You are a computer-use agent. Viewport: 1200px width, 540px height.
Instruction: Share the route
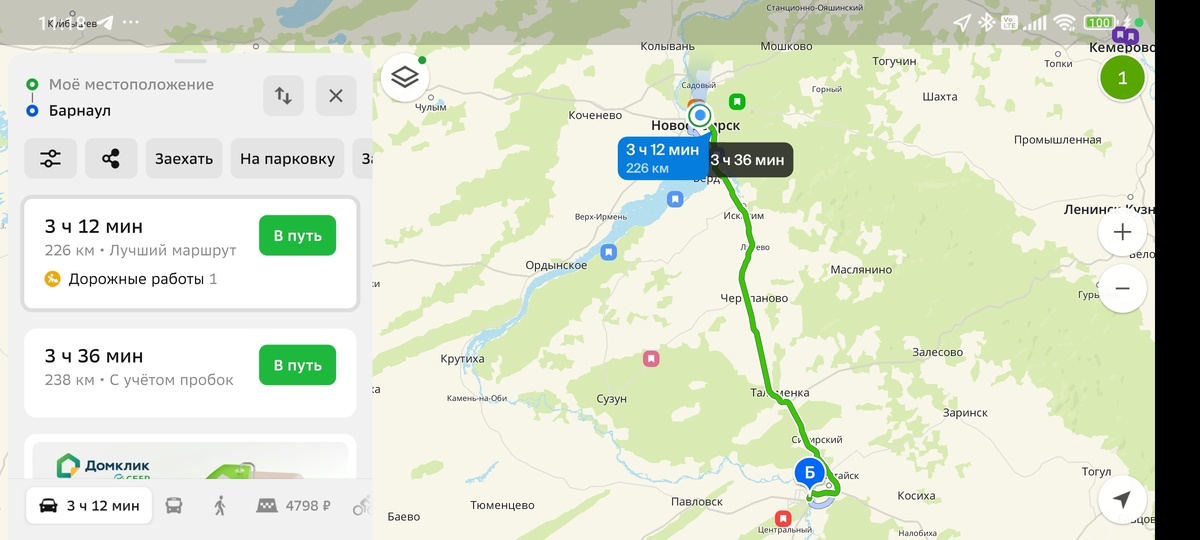pyautogui.click(x=111, y=158)
